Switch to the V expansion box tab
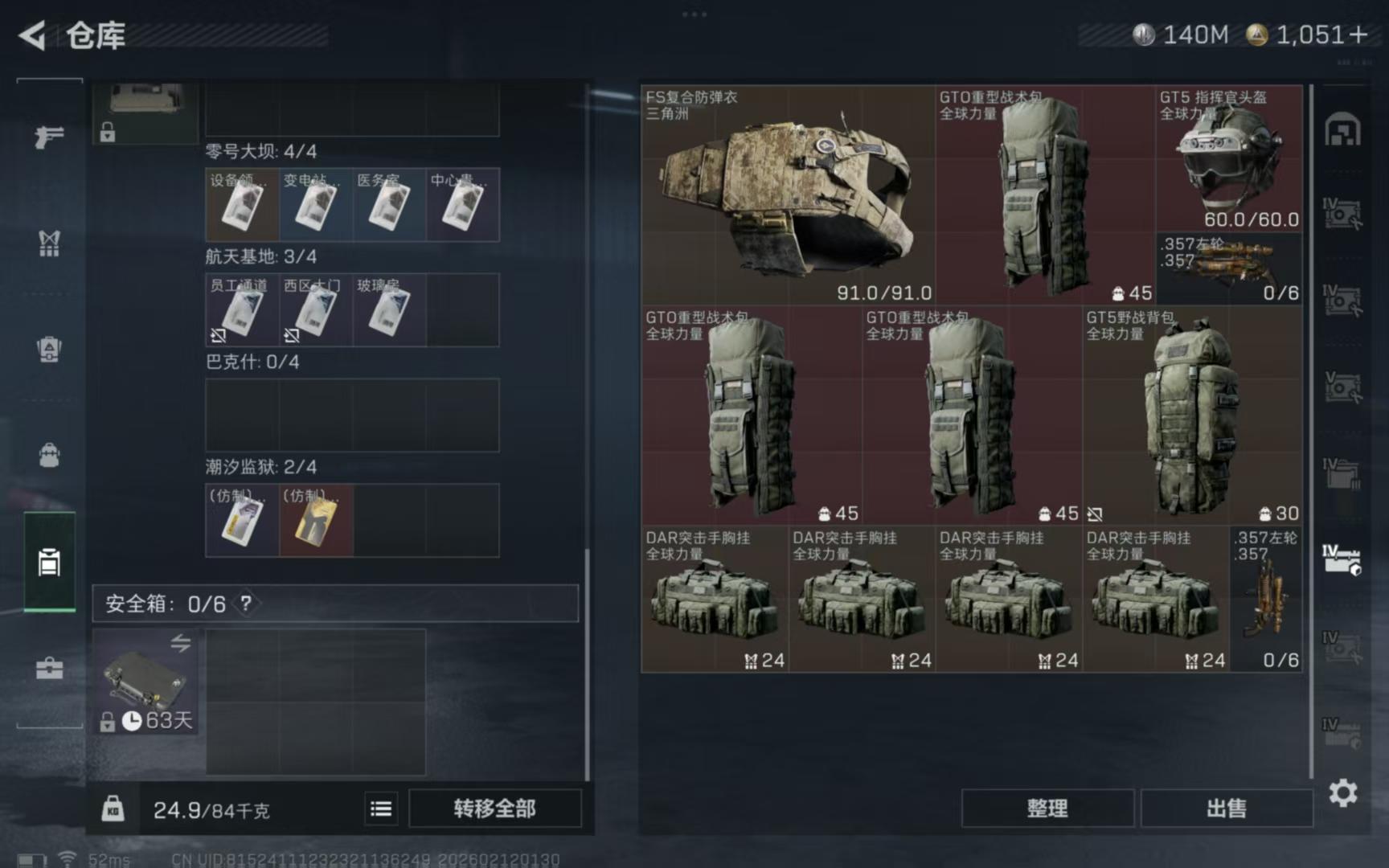1389x868 pixels. pos(1342,386)
